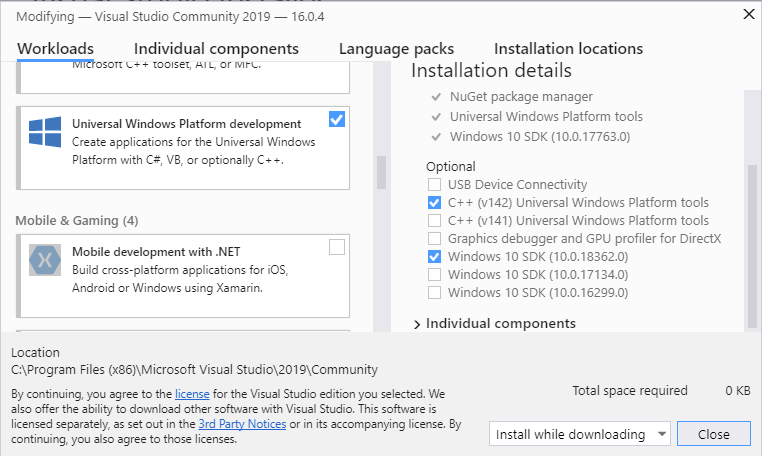Check Windows 10 SDK (10.0.16299.0)
The height and width of the screenshot is (456, 762).
(434, 293)
